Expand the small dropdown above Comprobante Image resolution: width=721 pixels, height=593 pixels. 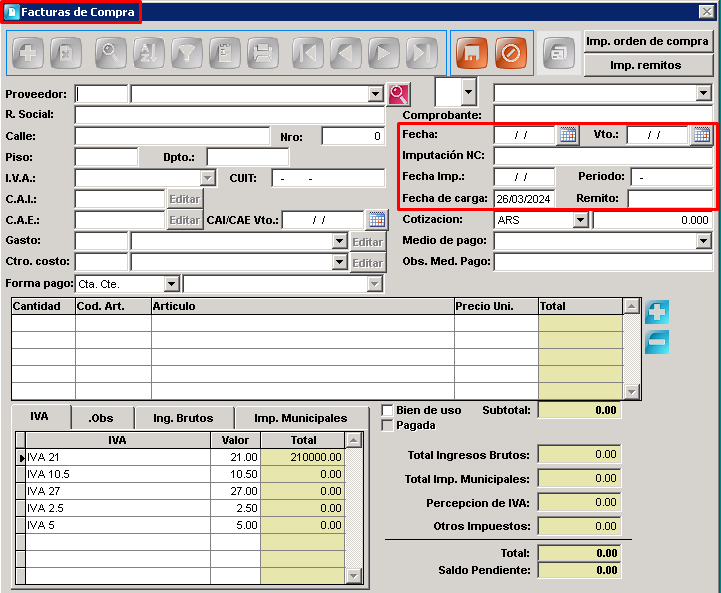(469, 91)
